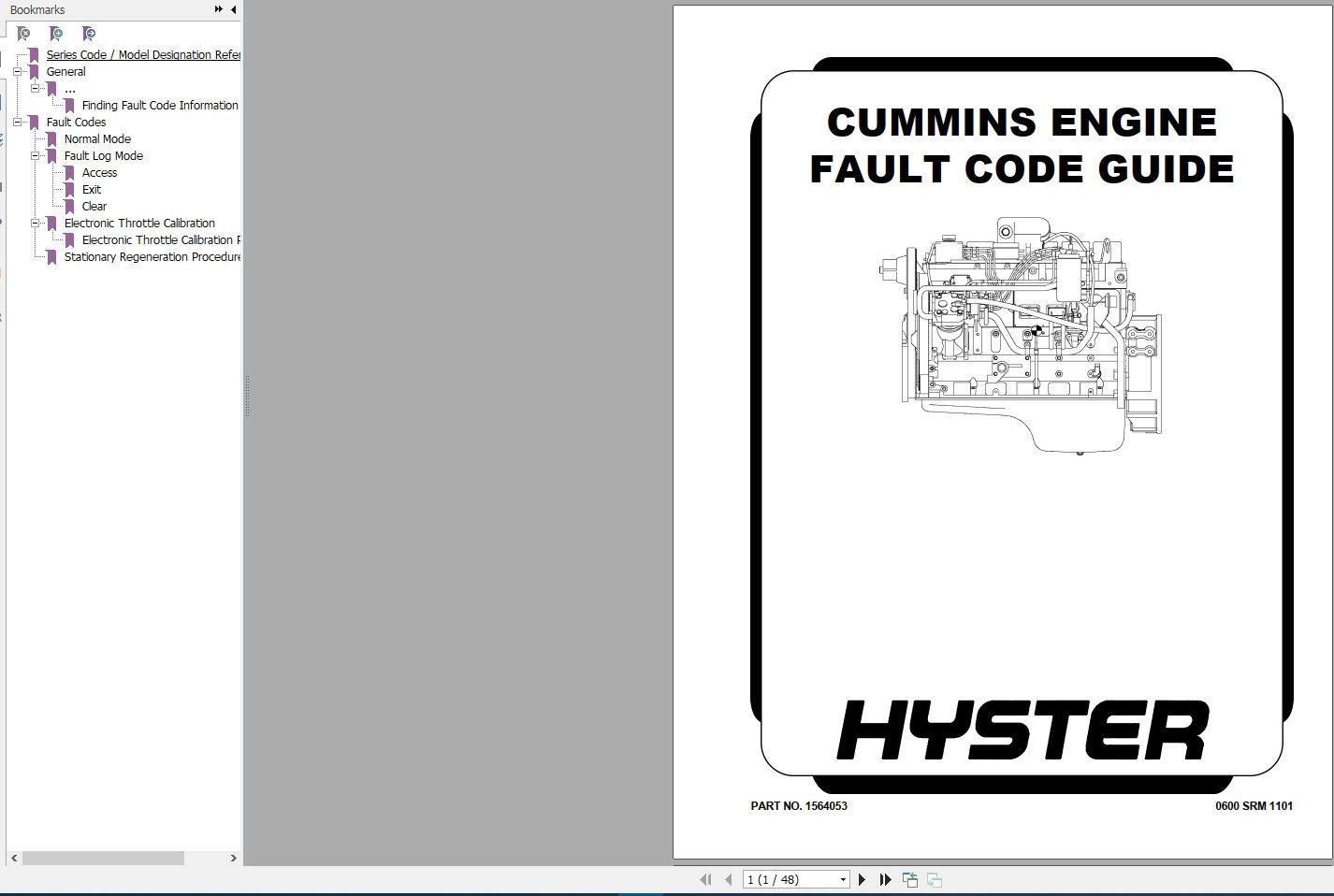Collapse the '...' bookmark node
The height and width of the screenshot is (896, 1334).
[x=35, y=88]
